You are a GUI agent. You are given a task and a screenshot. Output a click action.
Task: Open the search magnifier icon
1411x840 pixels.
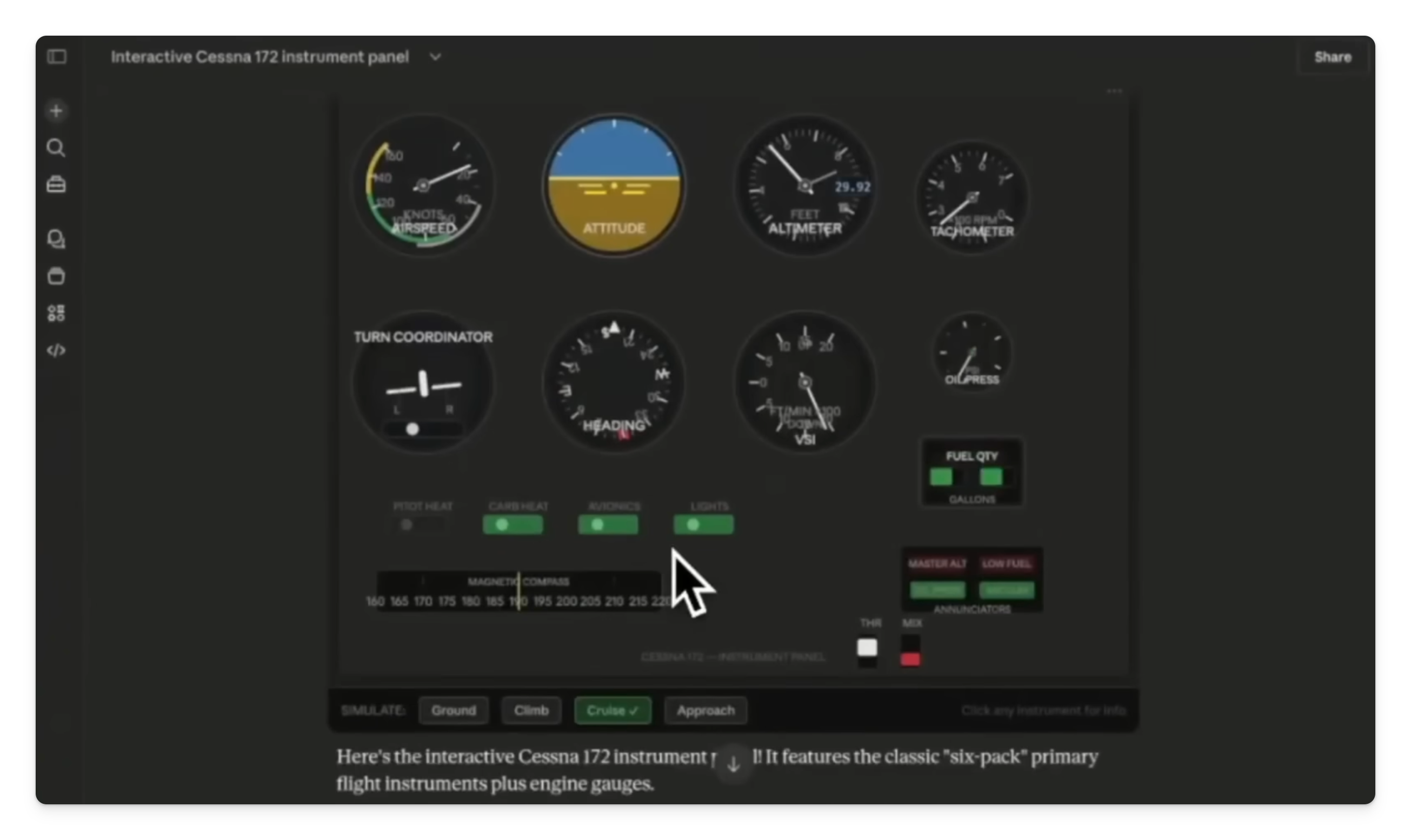tap(56, 148)
